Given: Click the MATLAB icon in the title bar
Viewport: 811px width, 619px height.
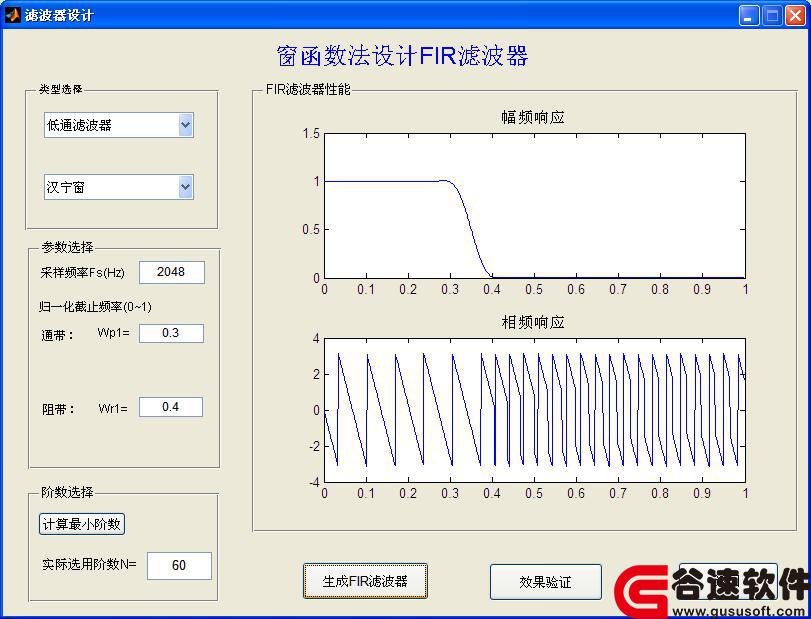Looking at the screenshot, I should [x=12, y=15].
